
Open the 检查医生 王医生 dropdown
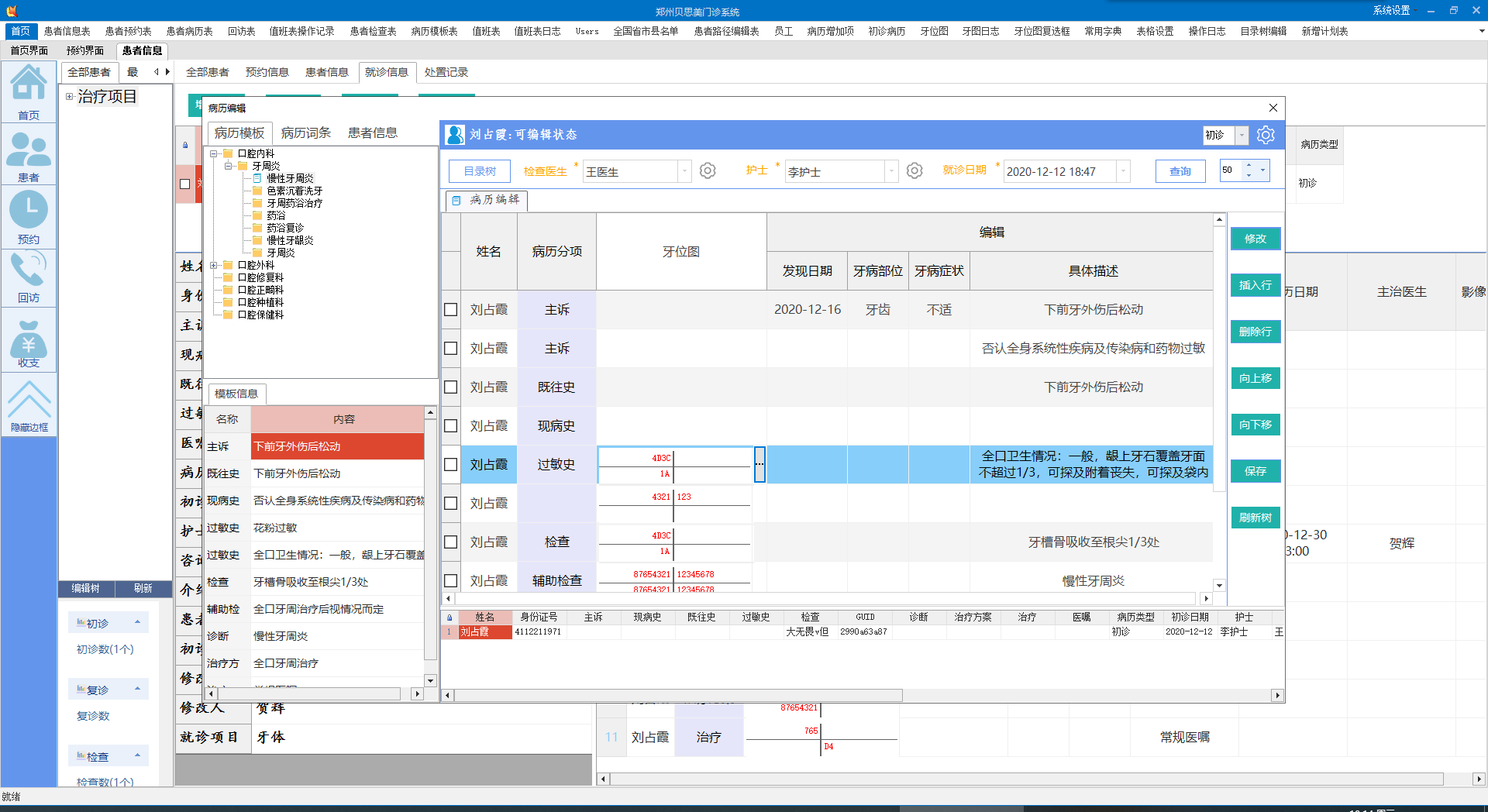pos(684,171)
